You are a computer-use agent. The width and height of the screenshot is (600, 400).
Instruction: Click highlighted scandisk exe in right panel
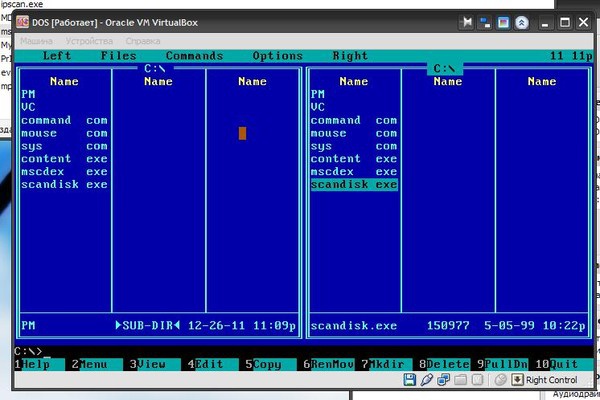click(354, 184)
